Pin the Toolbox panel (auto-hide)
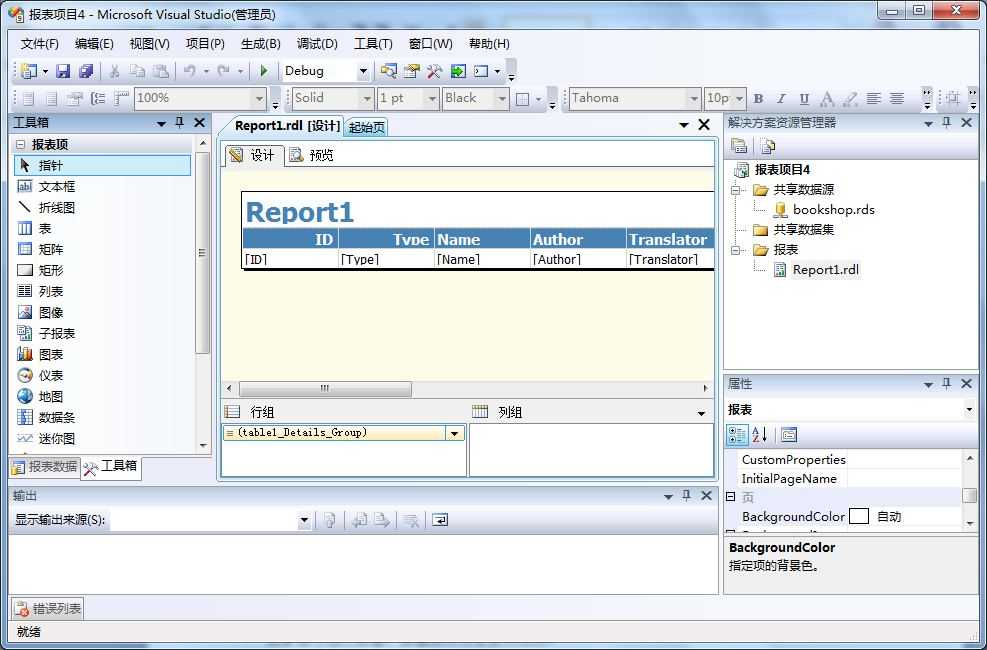 point(179,123)
